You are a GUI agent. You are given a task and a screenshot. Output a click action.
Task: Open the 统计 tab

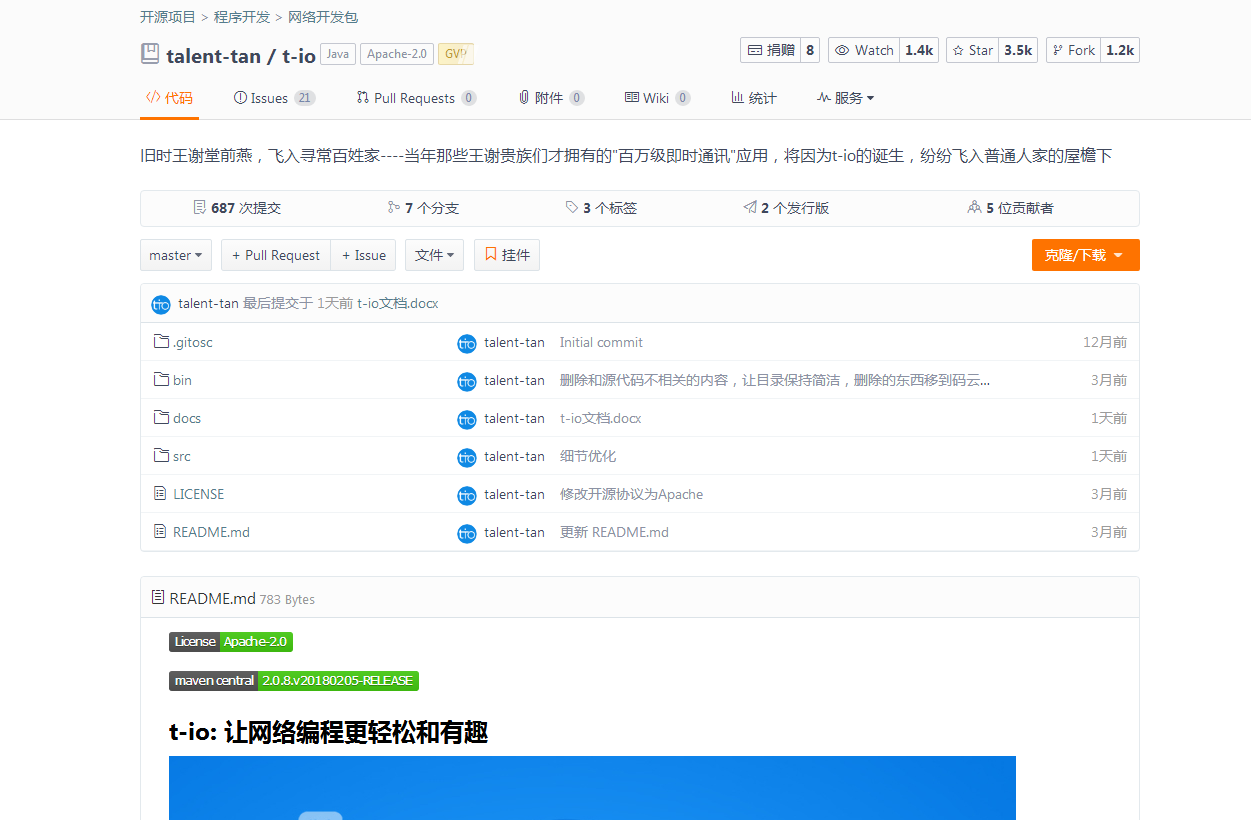[x=754, y=98]
